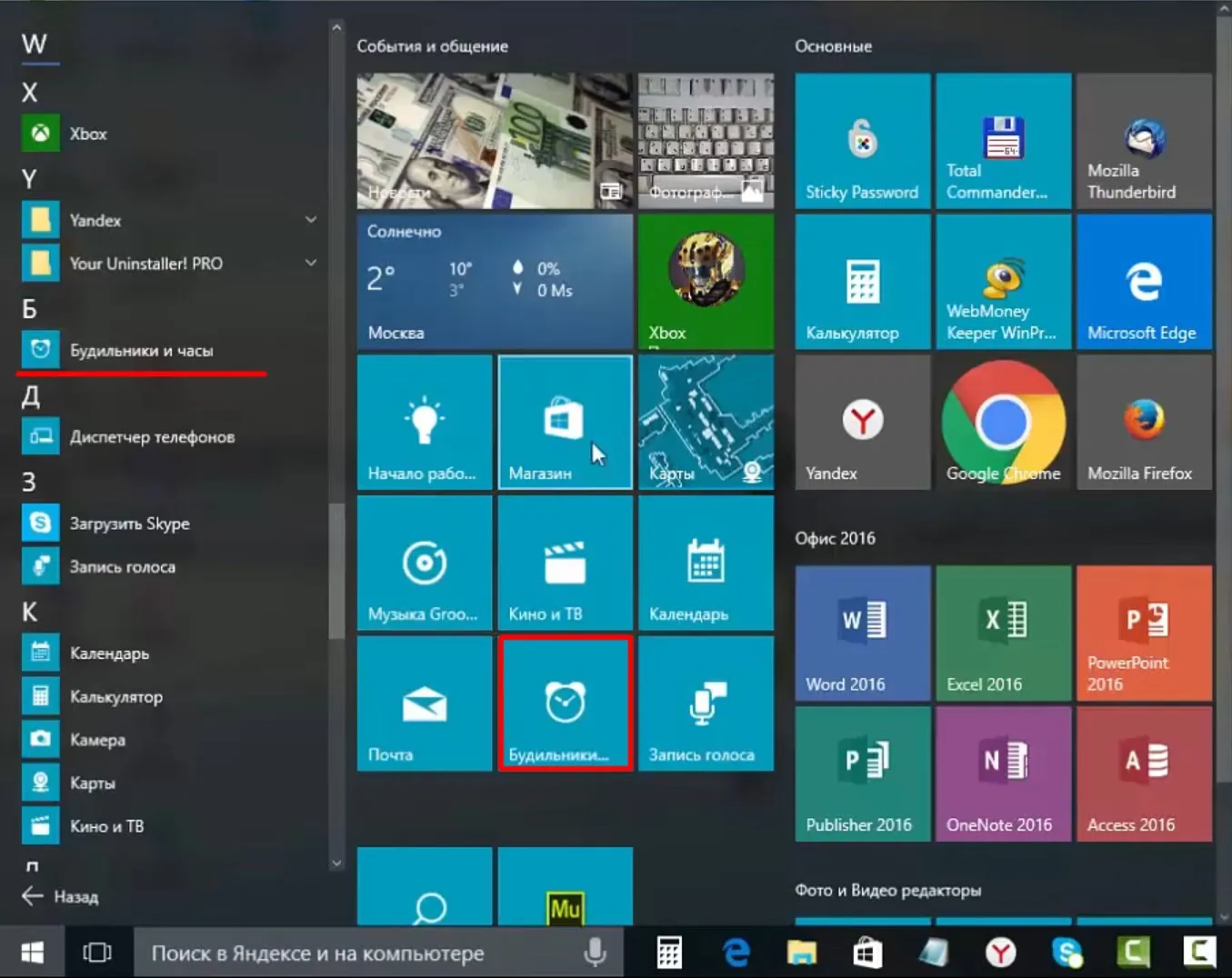The width and height of the screenshot is (1232, 978).
Task: Click the Windows Start button
Action: click(x=32, y=953)
